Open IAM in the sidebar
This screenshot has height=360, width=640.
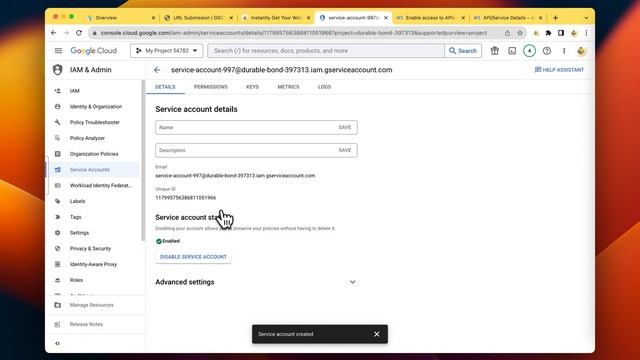point(94,91)
